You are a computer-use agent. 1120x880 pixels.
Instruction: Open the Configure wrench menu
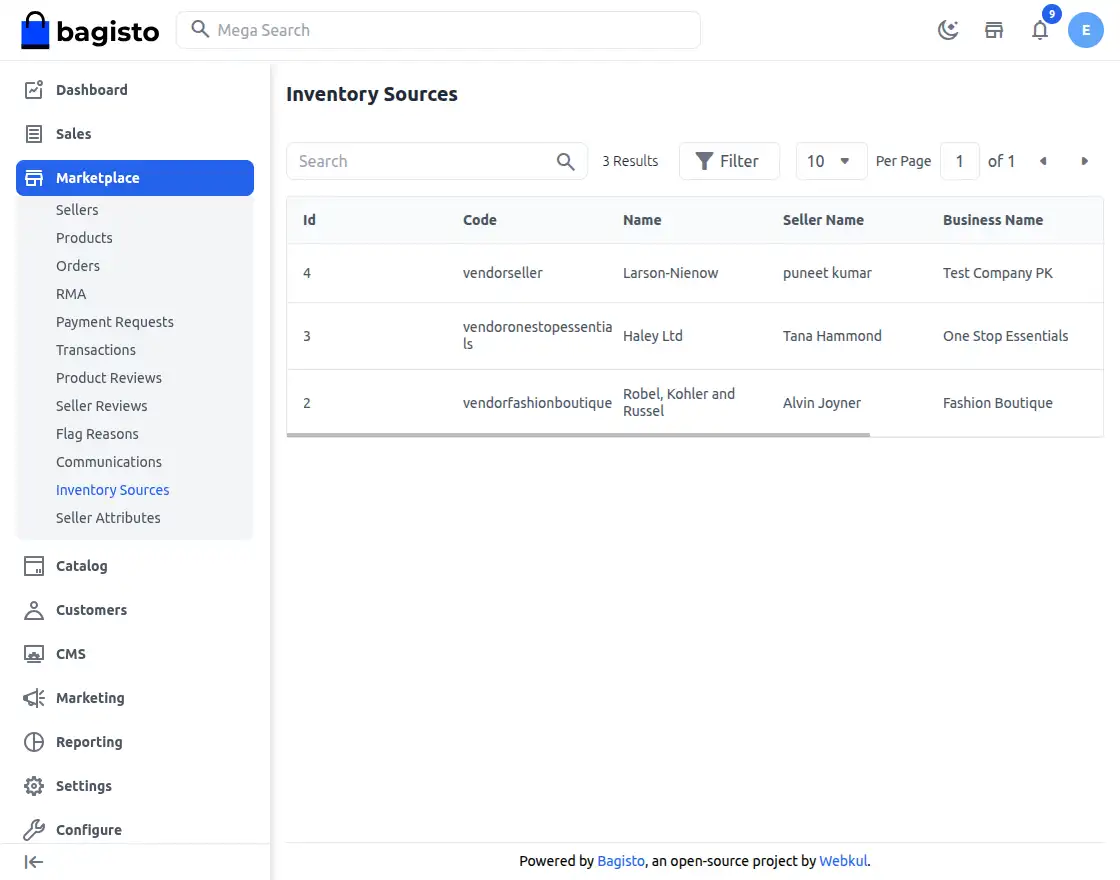[x=88, y=830]
